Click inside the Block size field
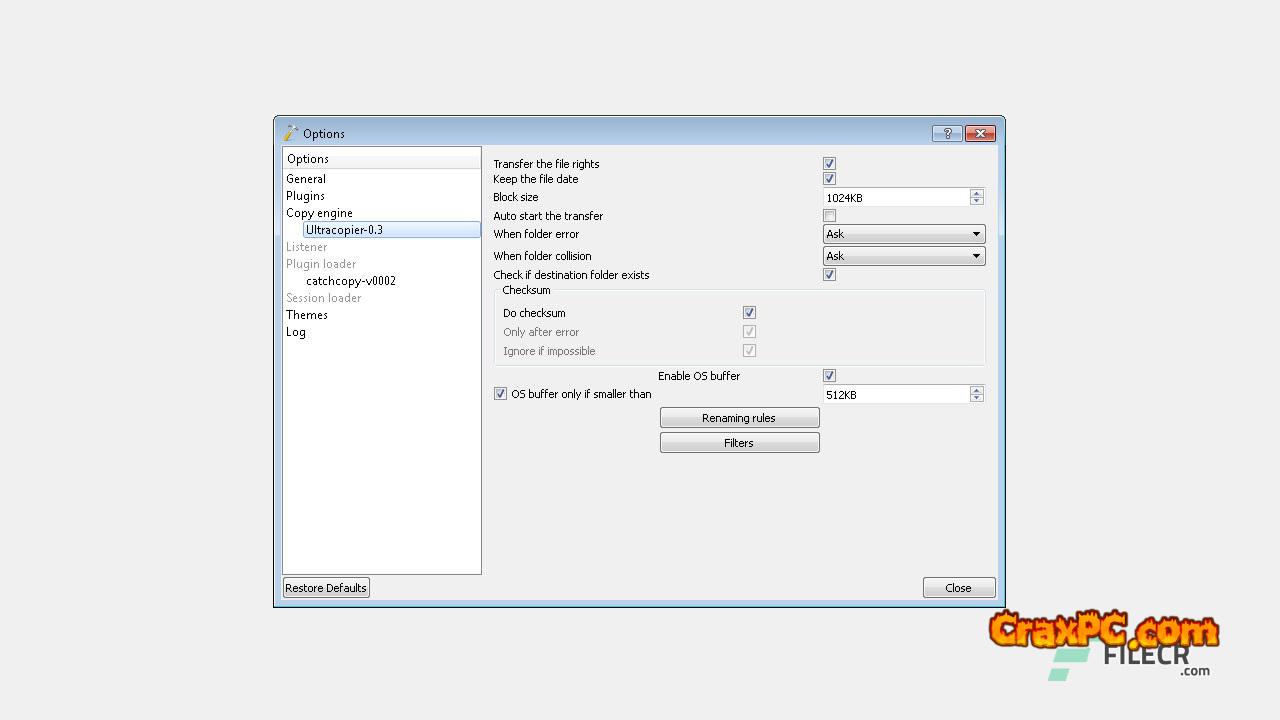This screenshot has width=1280, height=720. click(895, 198)
